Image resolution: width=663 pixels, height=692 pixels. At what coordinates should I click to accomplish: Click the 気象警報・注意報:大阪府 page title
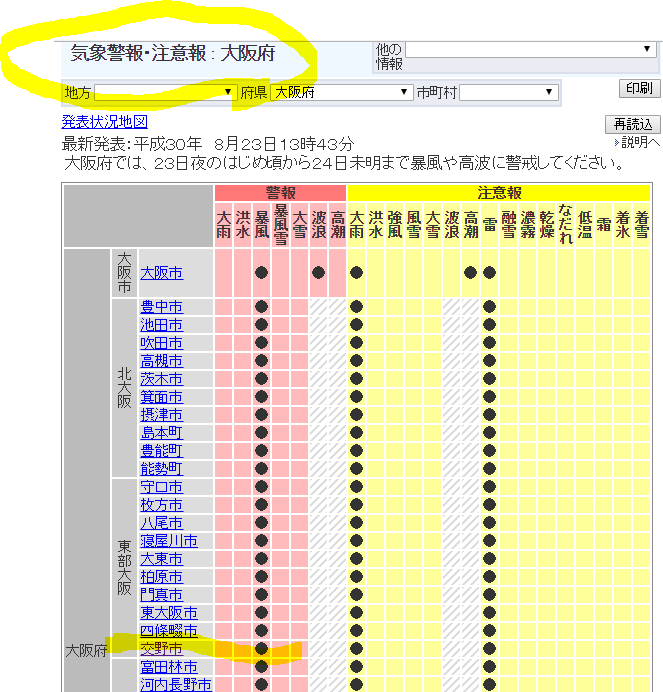click(x=173, y=53)
